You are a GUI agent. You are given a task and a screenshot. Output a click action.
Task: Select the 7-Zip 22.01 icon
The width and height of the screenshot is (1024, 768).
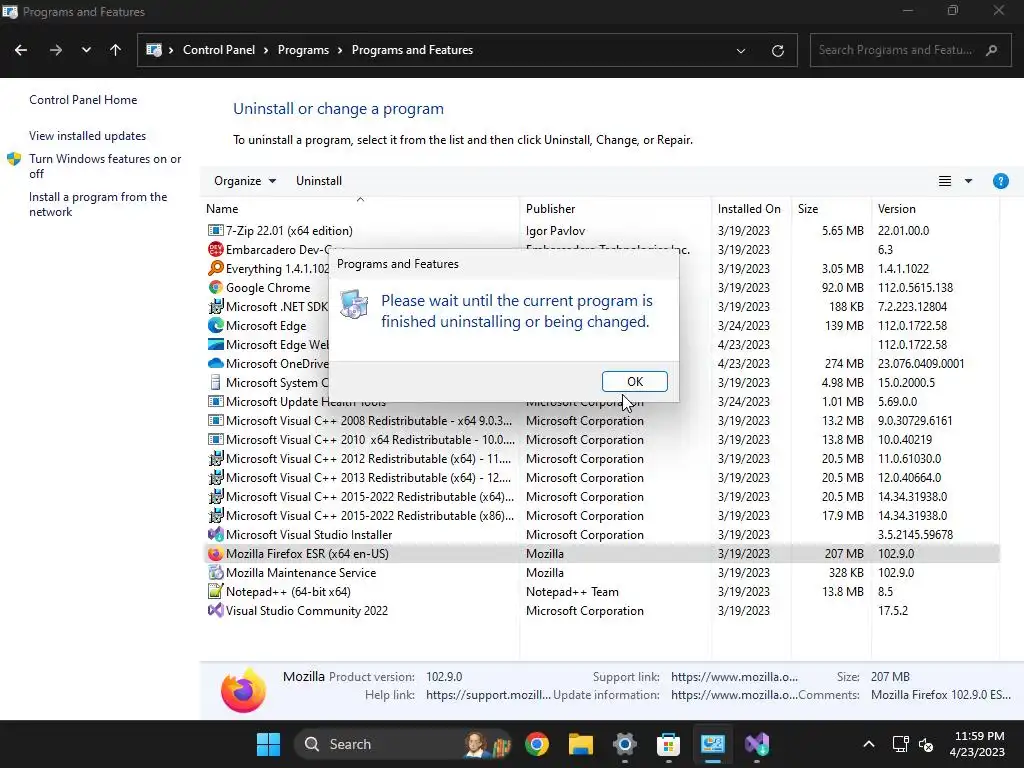pos(215,231)
